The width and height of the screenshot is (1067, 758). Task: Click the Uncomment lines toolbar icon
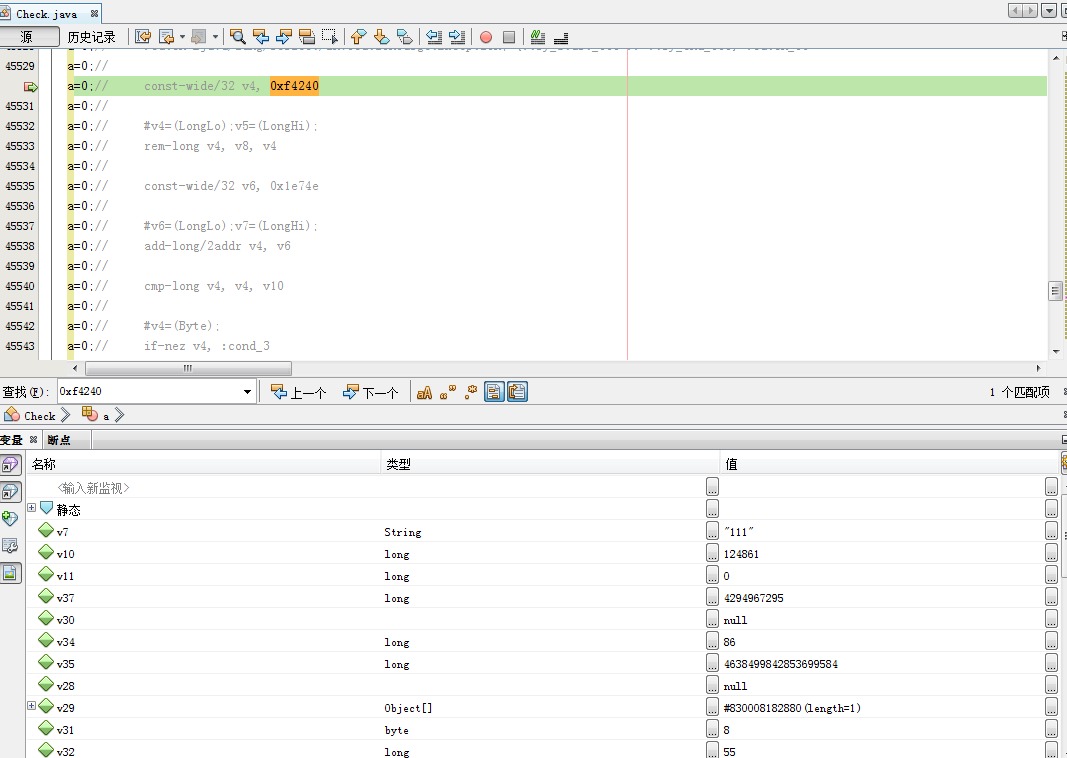(x=561, y=37)
